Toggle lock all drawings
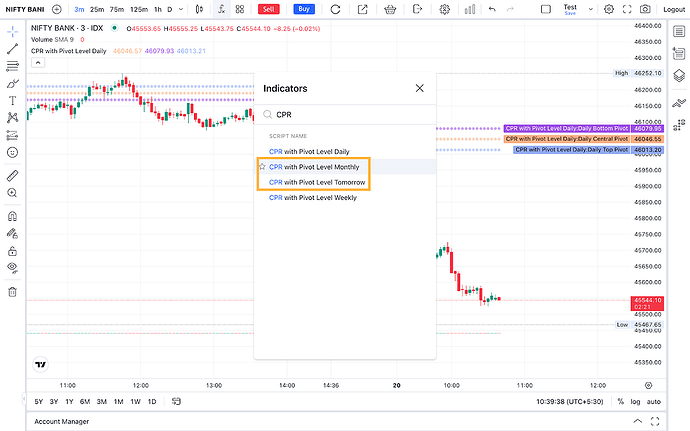The width and height of the screenshot is (690, 431). click(12, 251)
